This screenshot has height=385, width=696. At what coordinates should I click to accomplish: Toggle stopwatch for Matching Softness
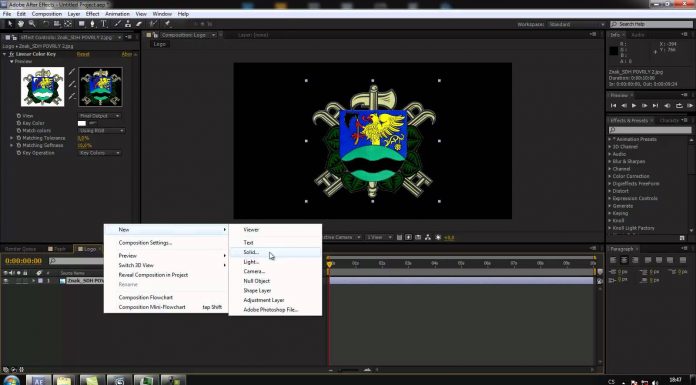tap(19, 145)
